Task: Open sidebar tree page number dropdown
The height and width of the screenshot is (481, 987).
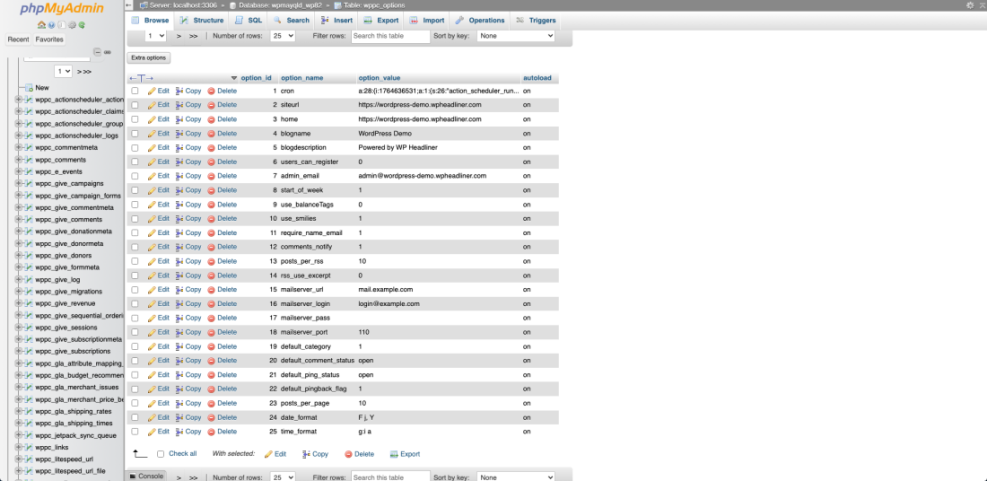Action: click(x=64, y=72)
